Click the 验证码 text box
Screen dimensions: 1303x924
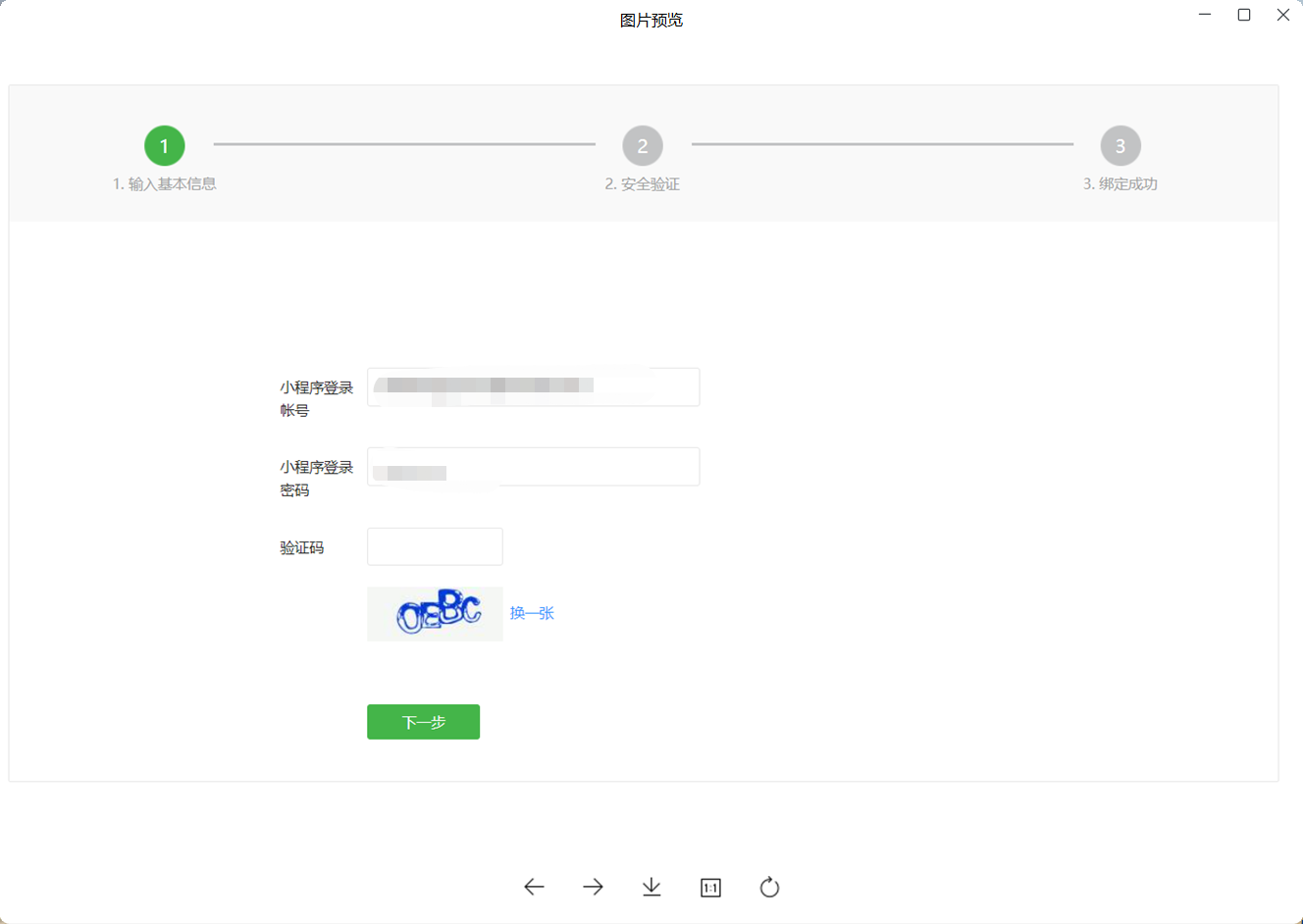click(x=435, y=546)
